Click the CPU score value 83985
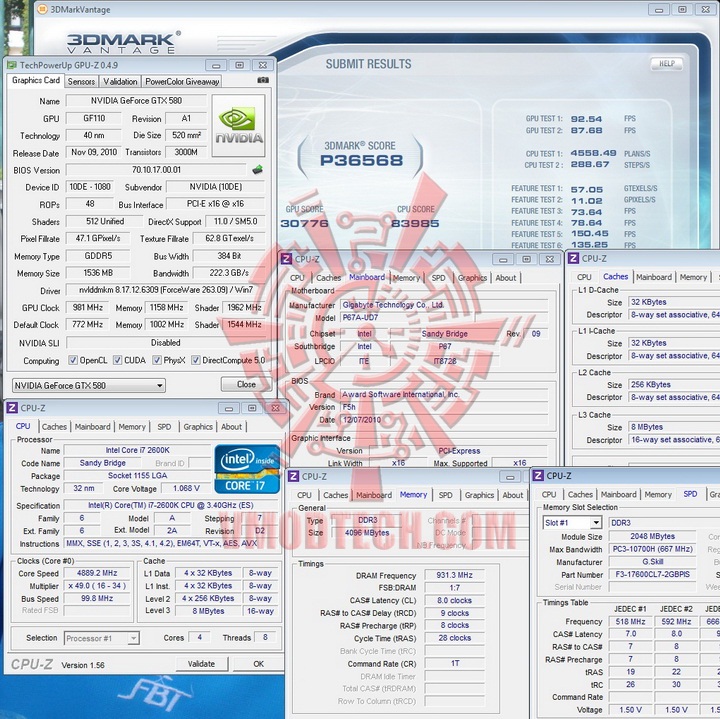The image size is (720, 719). (415, 224)
